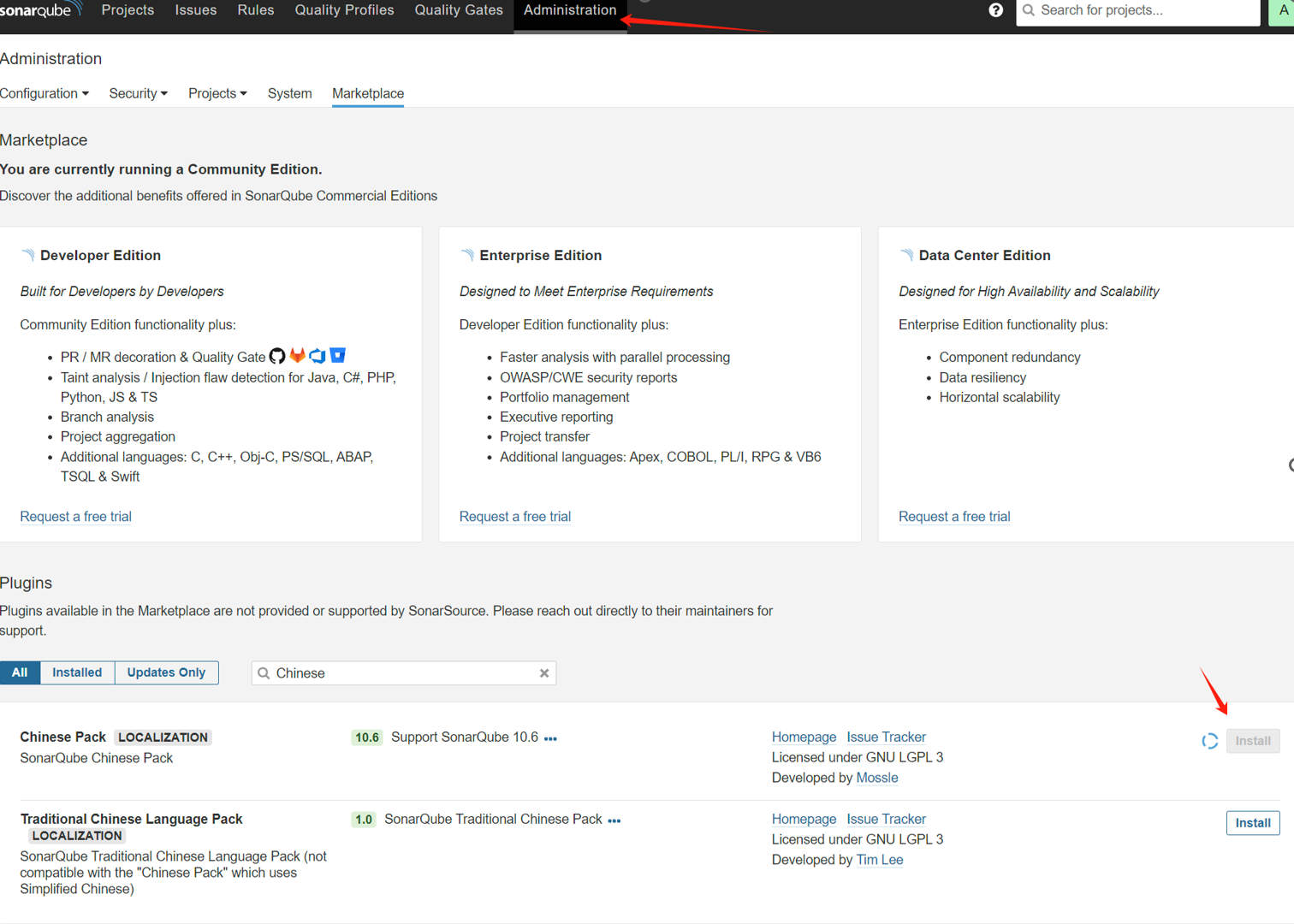Click the Enterprise Edition heading
Image resolution: width=1294 pixels, height=924 pixels.
(x=540, y=256)
